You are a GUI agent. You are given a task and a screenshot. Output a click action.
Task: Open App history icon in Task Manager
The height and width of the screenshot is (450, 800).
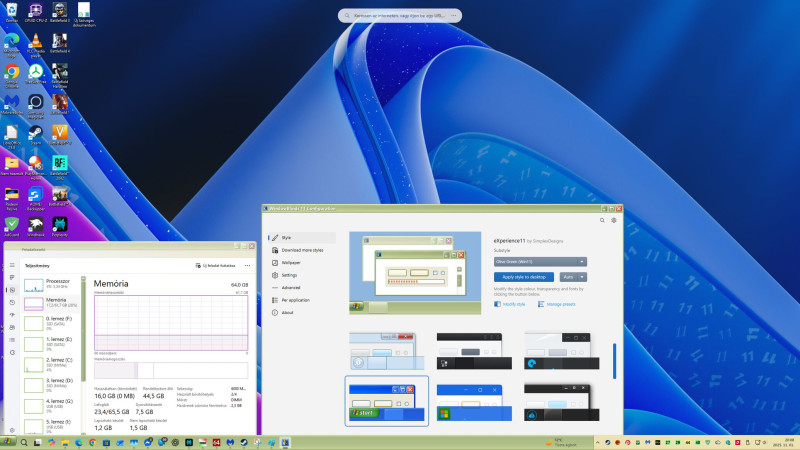(x=12, y=303)
